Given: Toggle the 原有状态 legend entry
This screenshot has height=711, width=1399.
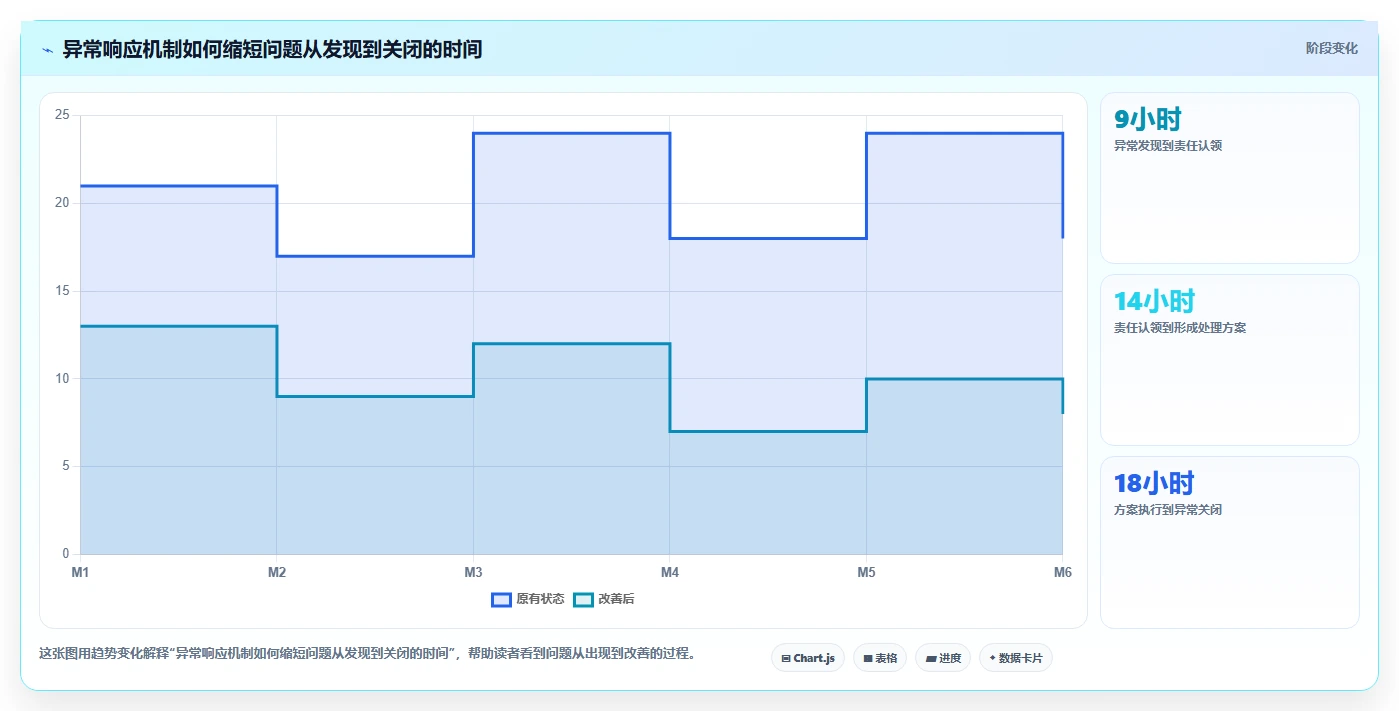Looking at the screenshot, I should (528, 599).
